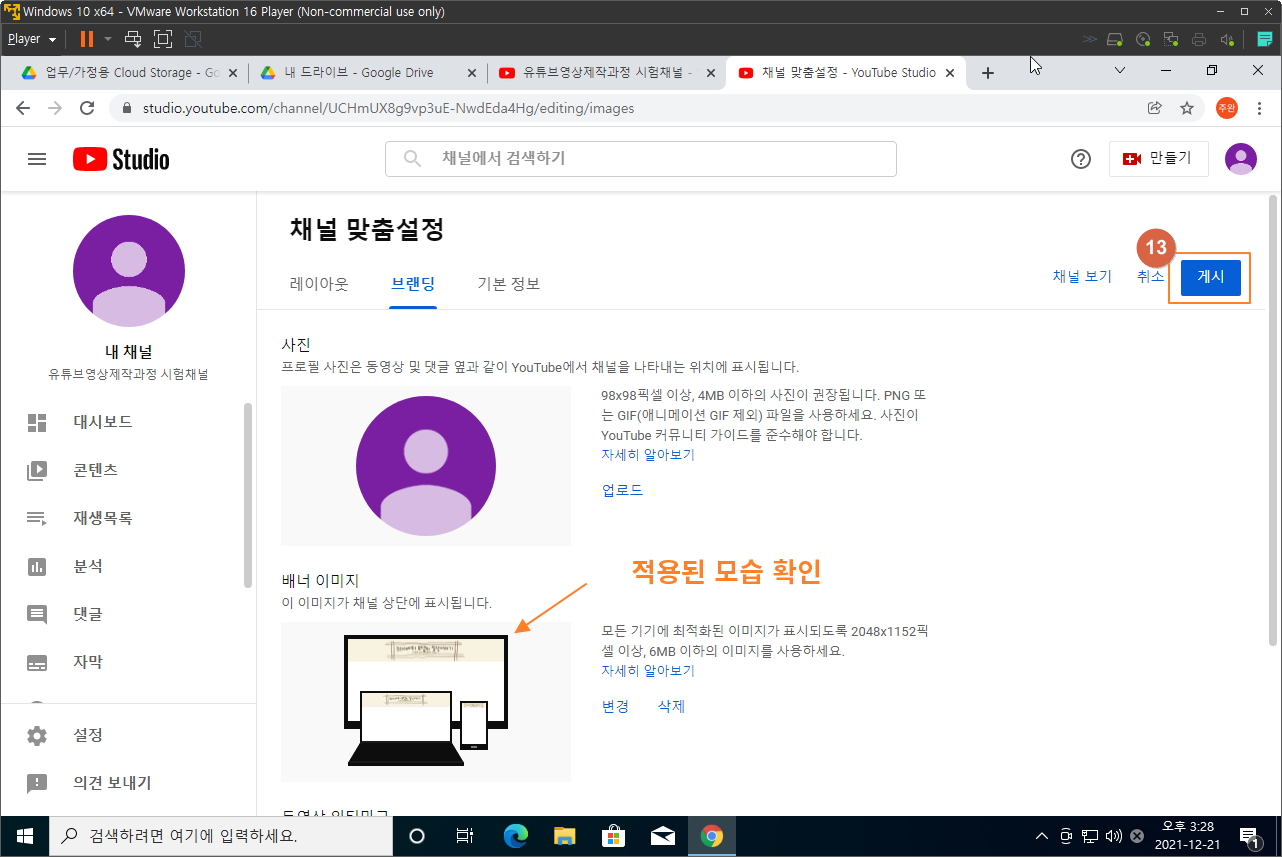Open Chrome tab search chevron
This screenshot has width=1282, height=857.
pyautogui.click(x=1120, y=71)
